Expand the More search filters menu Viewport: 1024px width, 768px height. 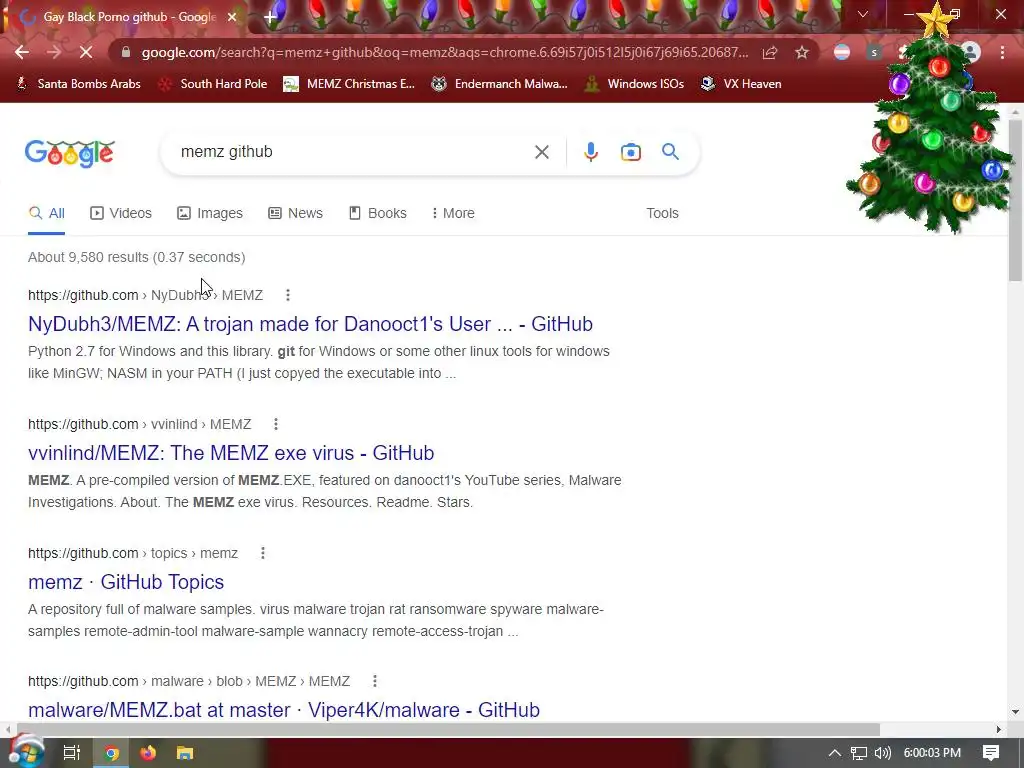coord(453,214)
